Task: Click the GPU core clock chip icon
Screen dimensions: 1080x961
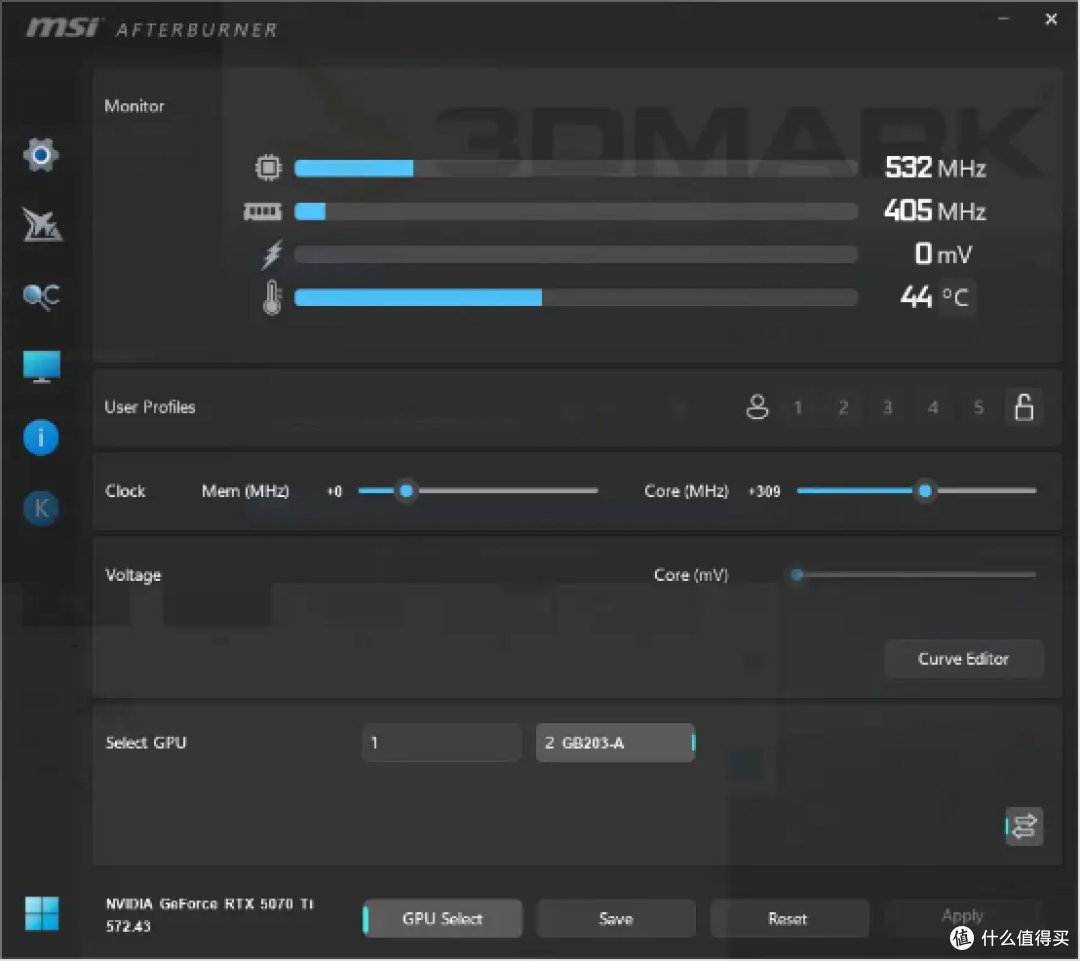Action: (269, 167)
